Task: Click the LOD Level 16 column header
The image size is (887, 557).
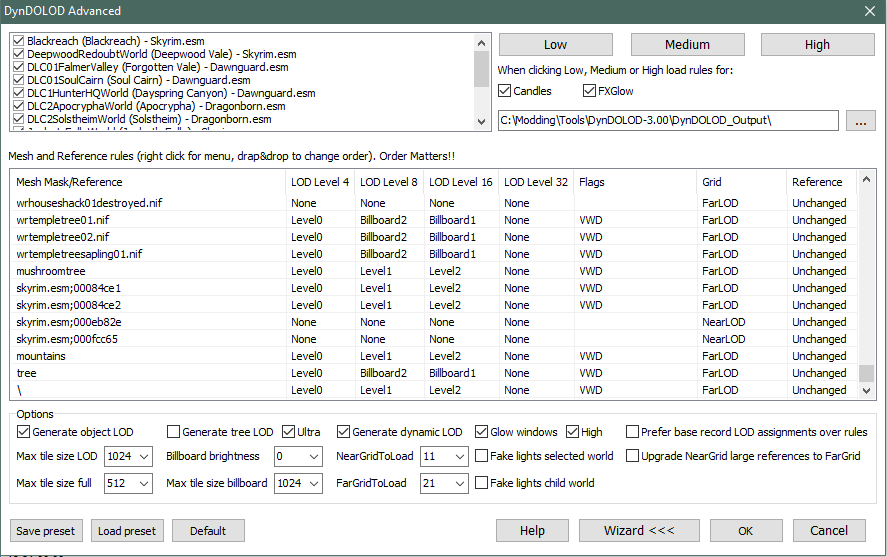Action: pyautogui.click(x=461, y=182)
